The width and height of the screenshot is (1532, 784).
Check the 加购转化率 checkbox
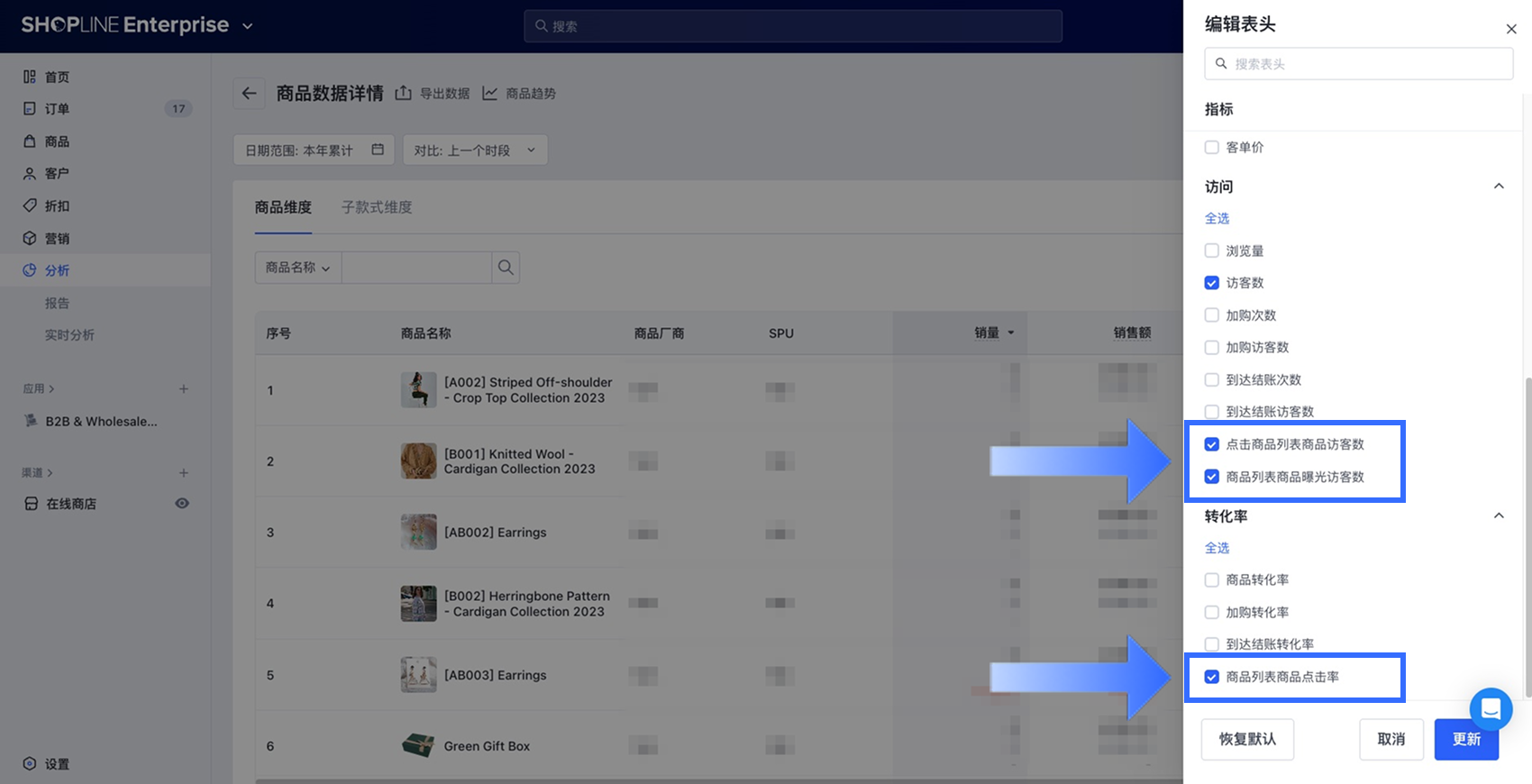pyautogui.click(x=1212, y=612)
